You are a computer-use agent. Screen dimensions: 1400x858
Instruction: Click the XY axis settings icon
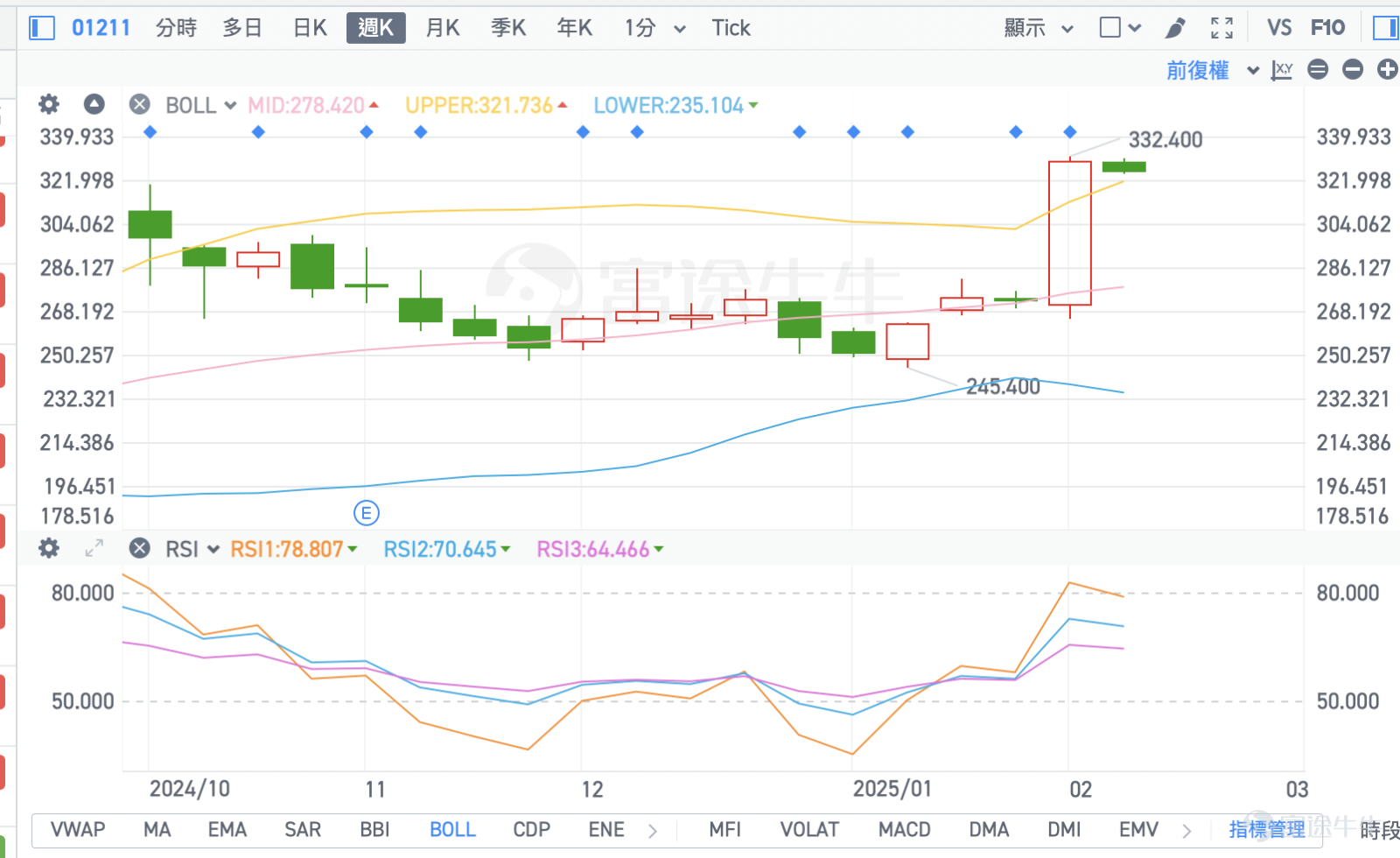1282,70
